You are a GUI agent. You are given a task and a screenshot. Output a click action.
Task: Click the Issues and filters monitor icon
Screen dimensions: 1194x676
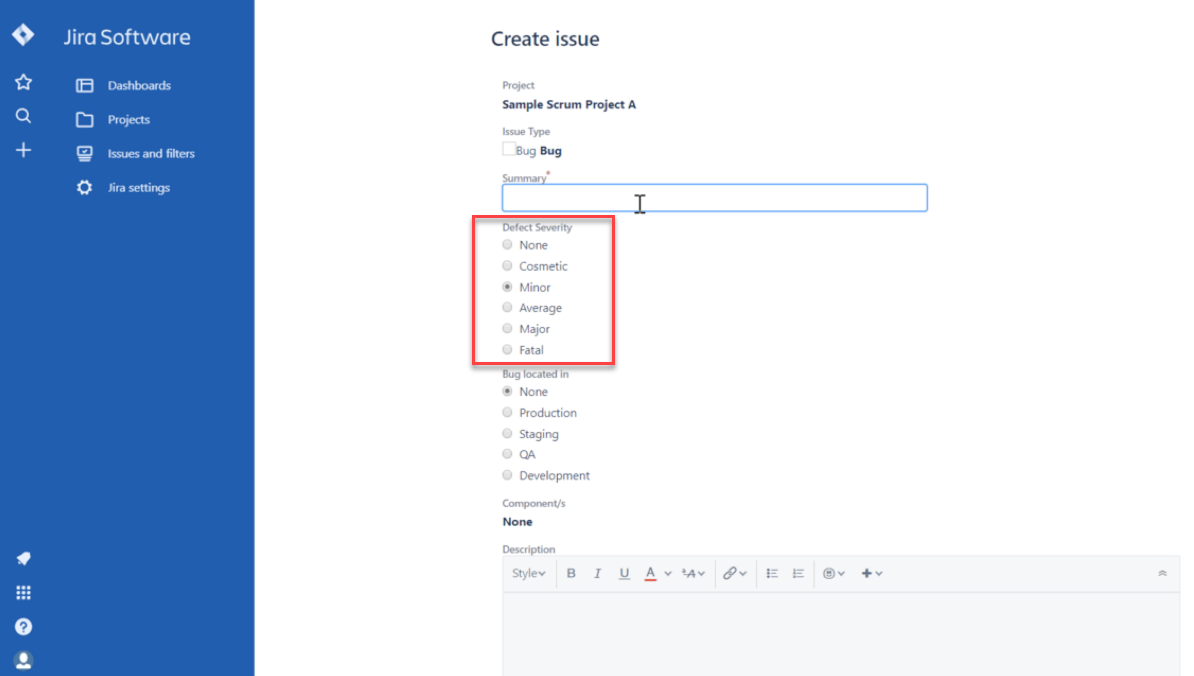85,154
